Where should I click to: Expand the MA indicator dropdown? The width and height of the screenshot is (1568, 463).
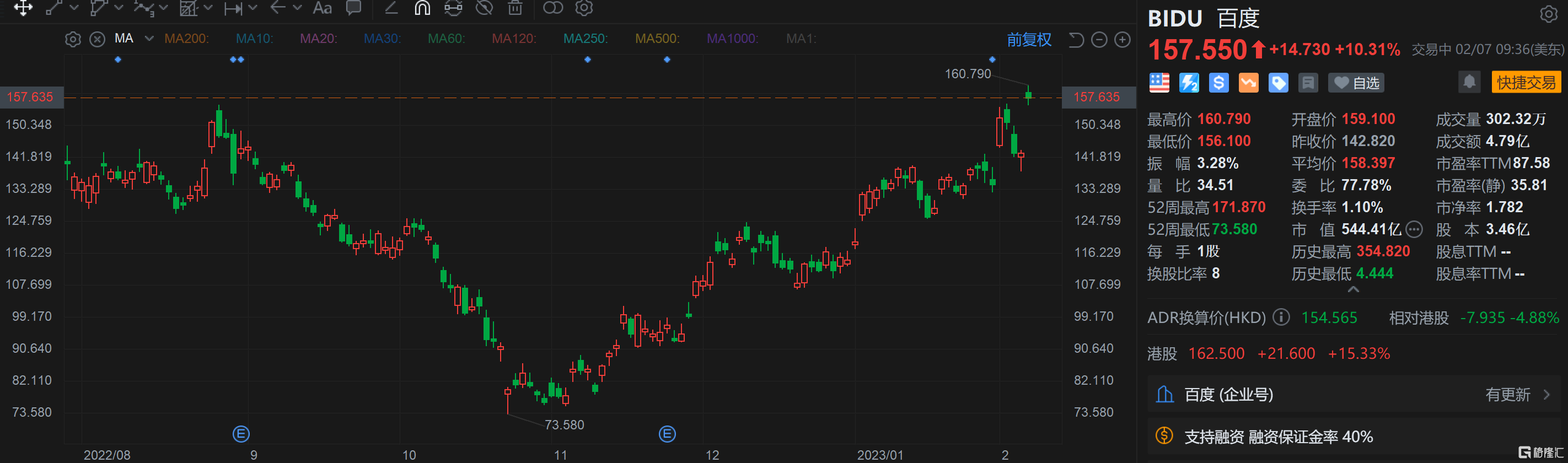149,39
